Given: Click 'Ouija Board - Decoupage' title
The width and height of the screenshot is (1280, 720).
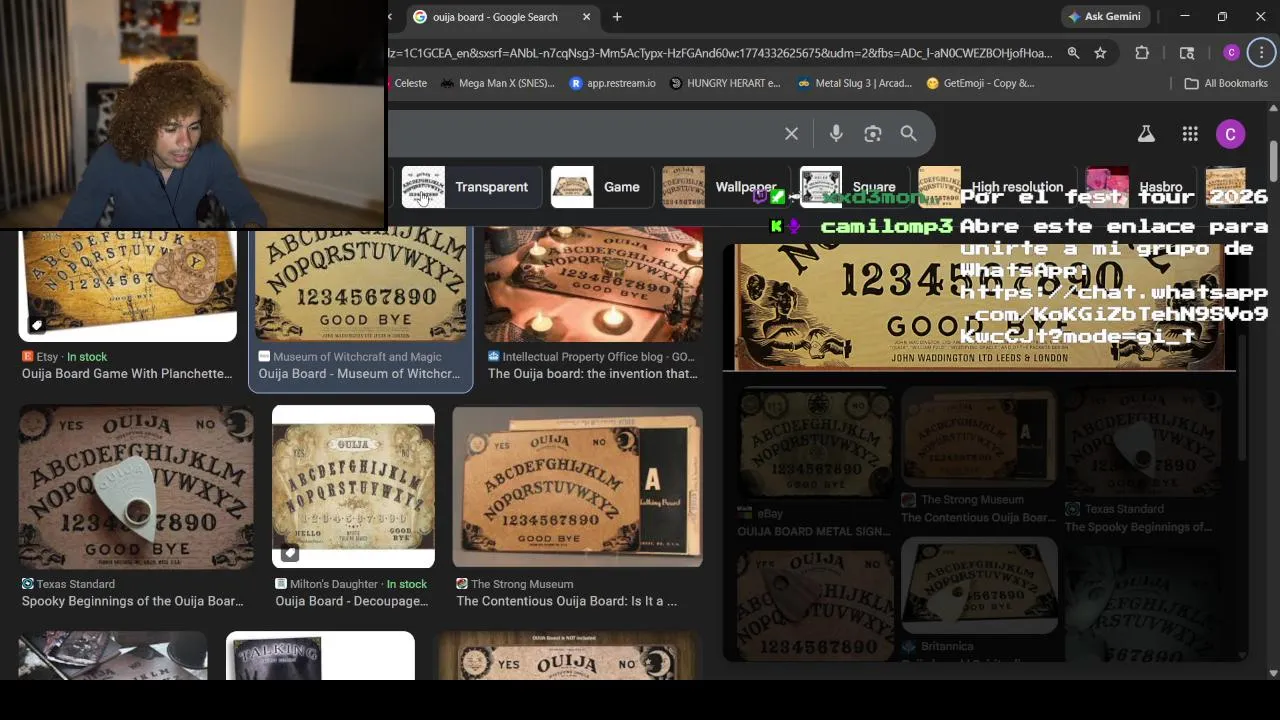Looking at the screenshot, I should point(352,601).
